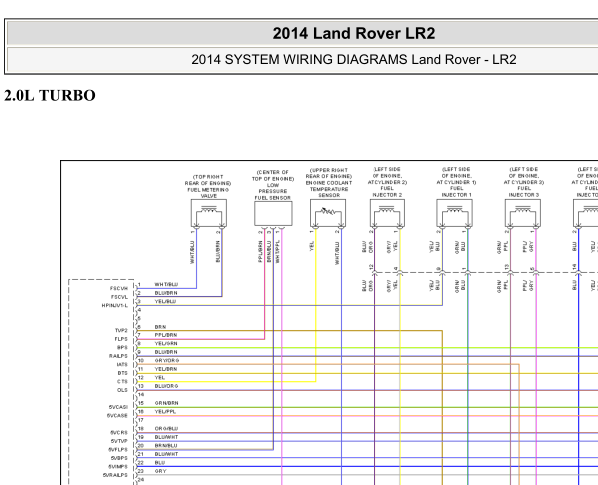Click the YEL/BLU wire label at pin 3
The image size is (598, 485).
tap(166, 301)
